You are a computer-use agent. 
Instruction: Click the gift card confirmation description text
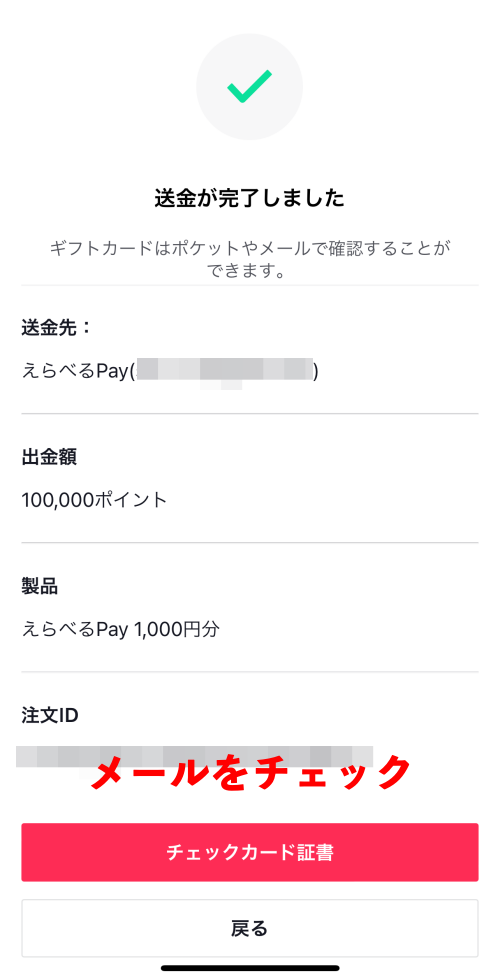coord(249,260)
